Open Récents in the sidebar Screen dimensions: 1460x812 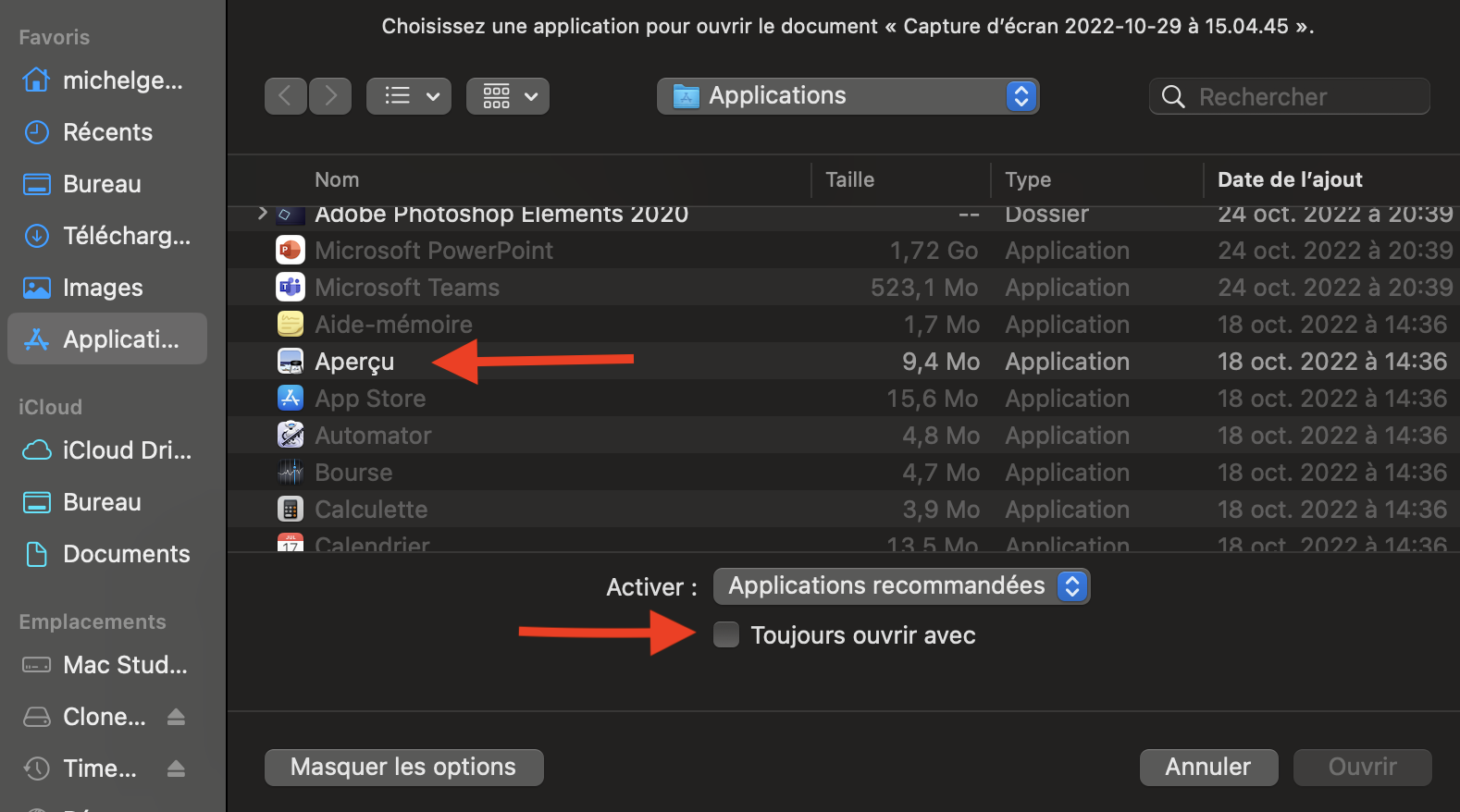click(x=107, y=132)
